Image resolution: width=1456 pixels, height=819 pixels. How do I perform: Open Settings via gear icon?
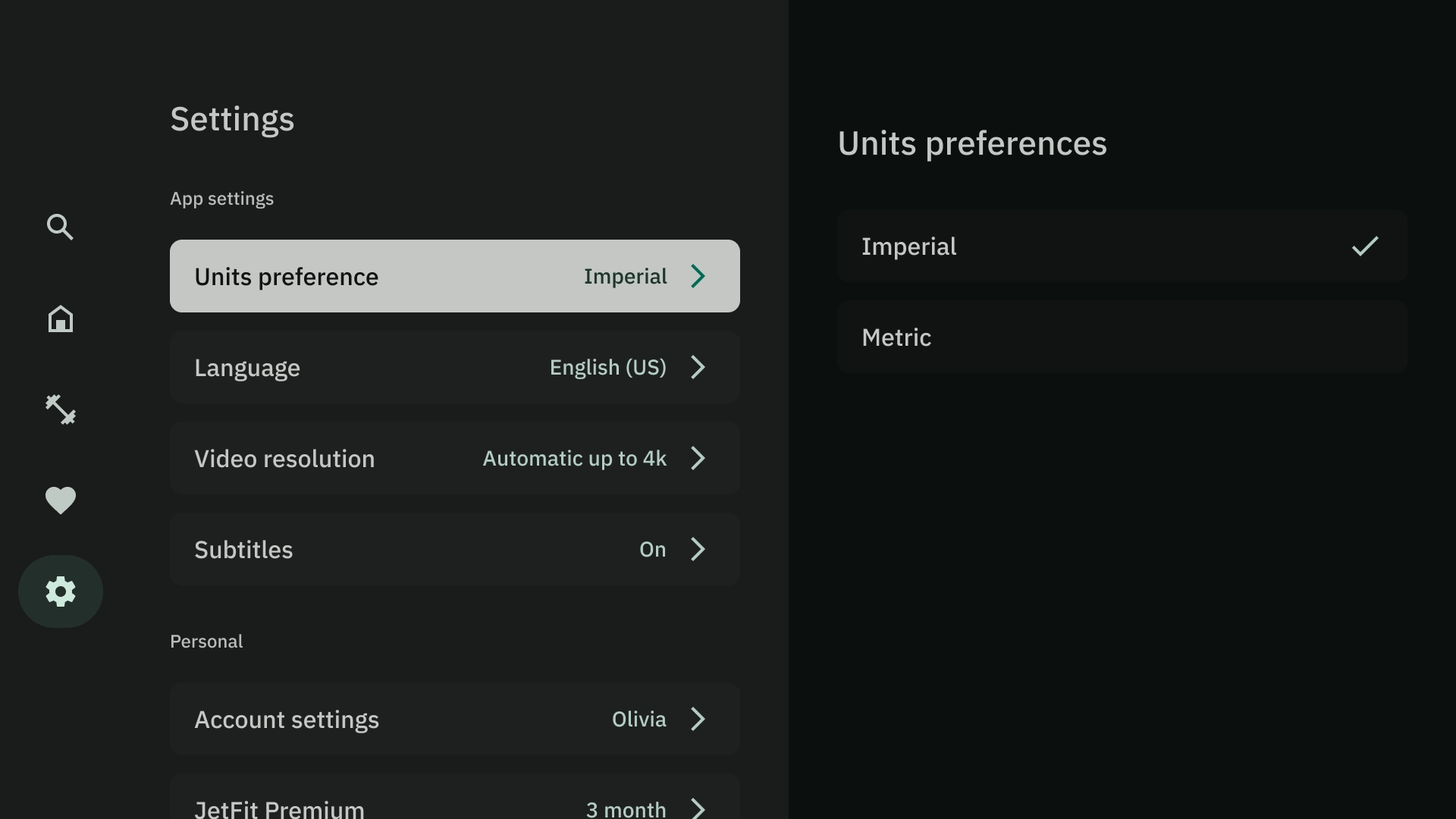tap(60, 591)
